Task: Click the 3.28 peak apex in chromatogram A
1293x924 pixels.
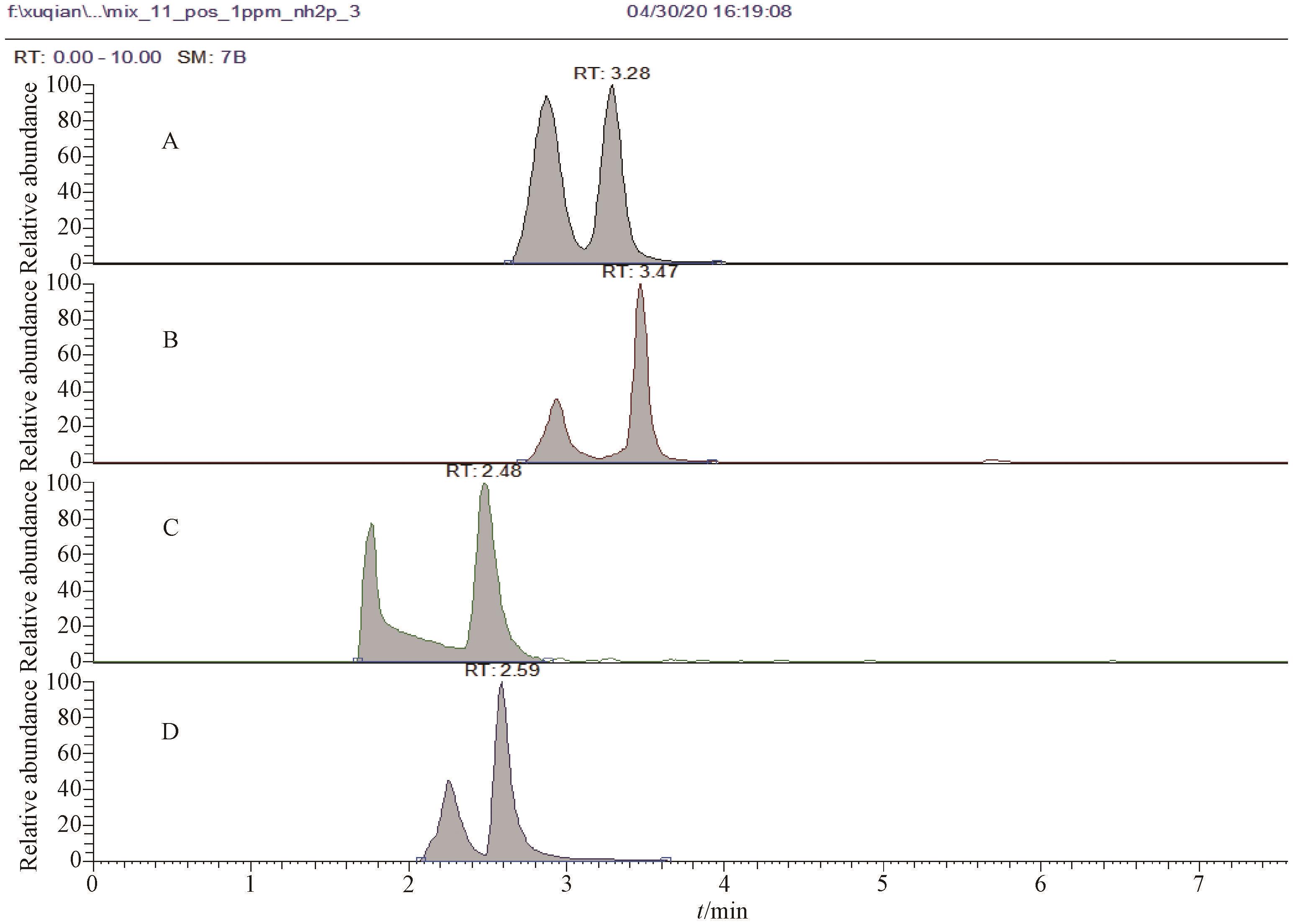Action: coord(612,87)
